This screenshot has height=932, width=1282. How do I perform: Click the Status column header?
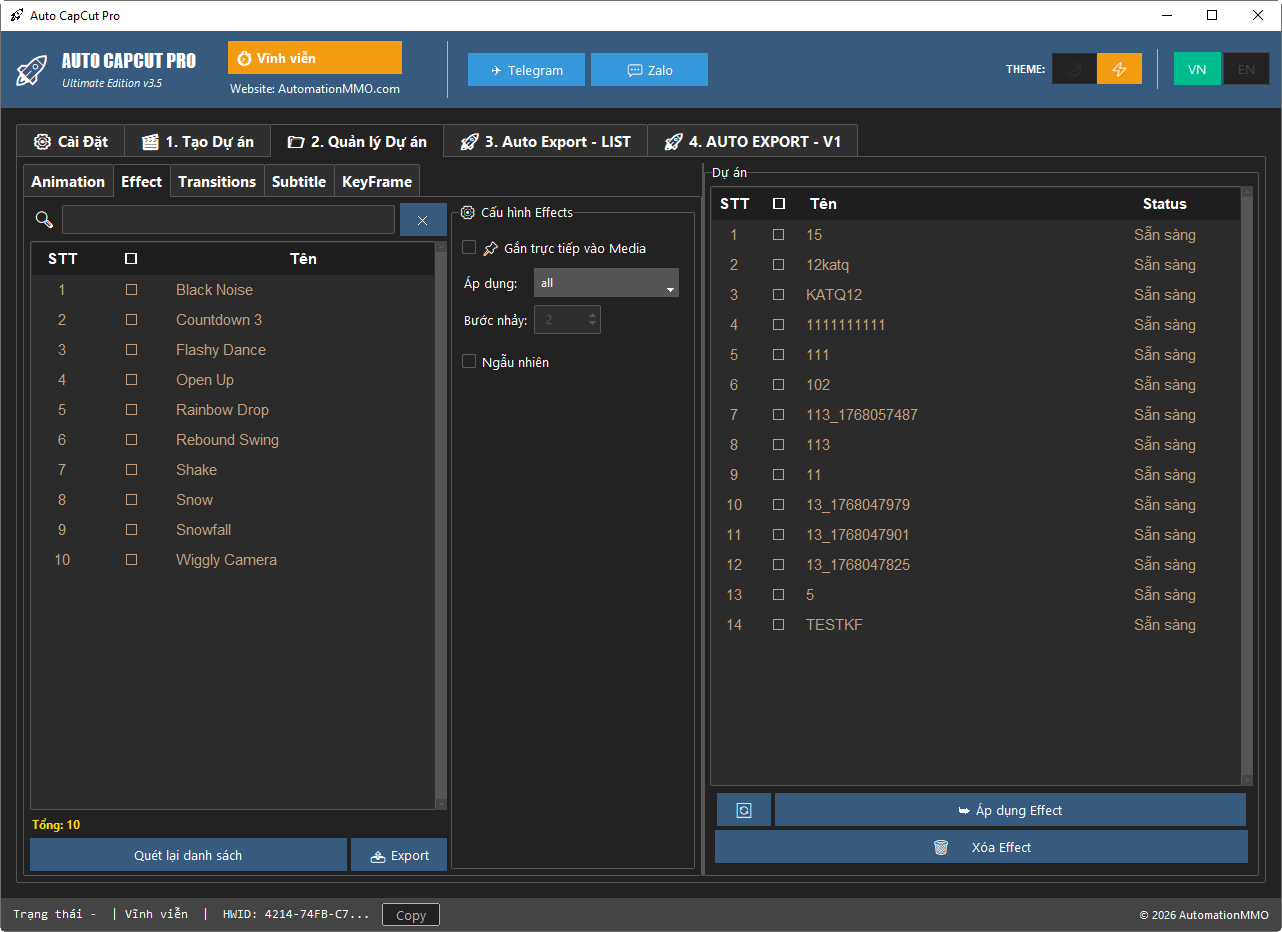point(1165,203)
